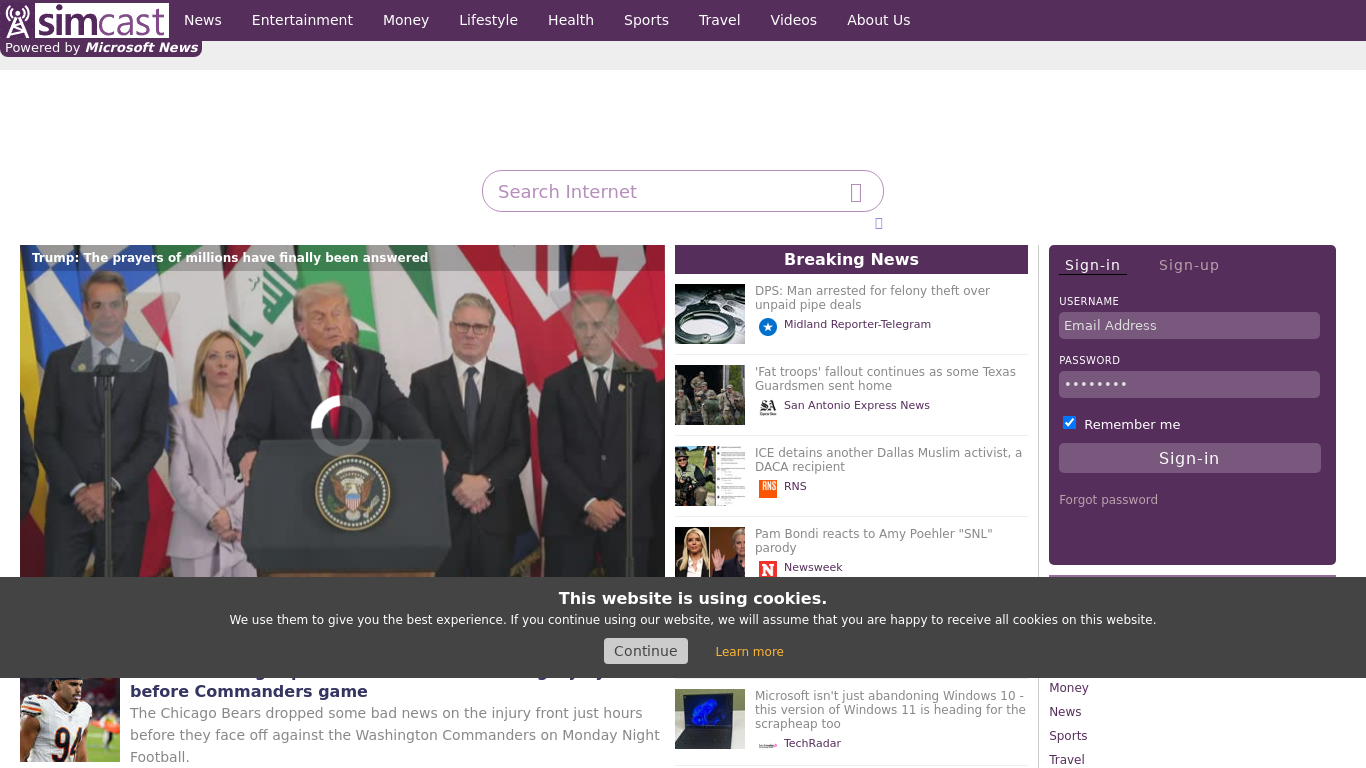1366x768 pixels.
Task: Open the Entertainment menu
Action: [x=302, y=20]
